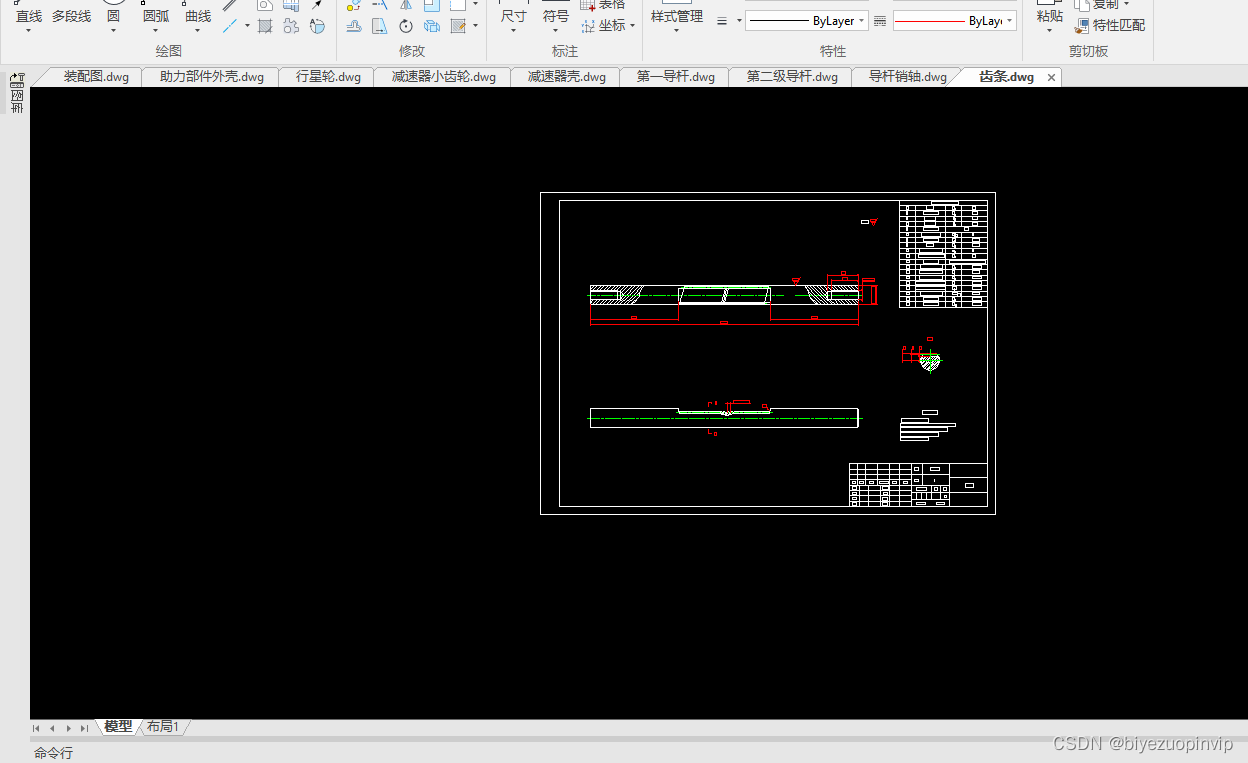Go to next layout tab arrow
Image resolution: width=1248 pixels, height=763 pixels.
point(68,728)
